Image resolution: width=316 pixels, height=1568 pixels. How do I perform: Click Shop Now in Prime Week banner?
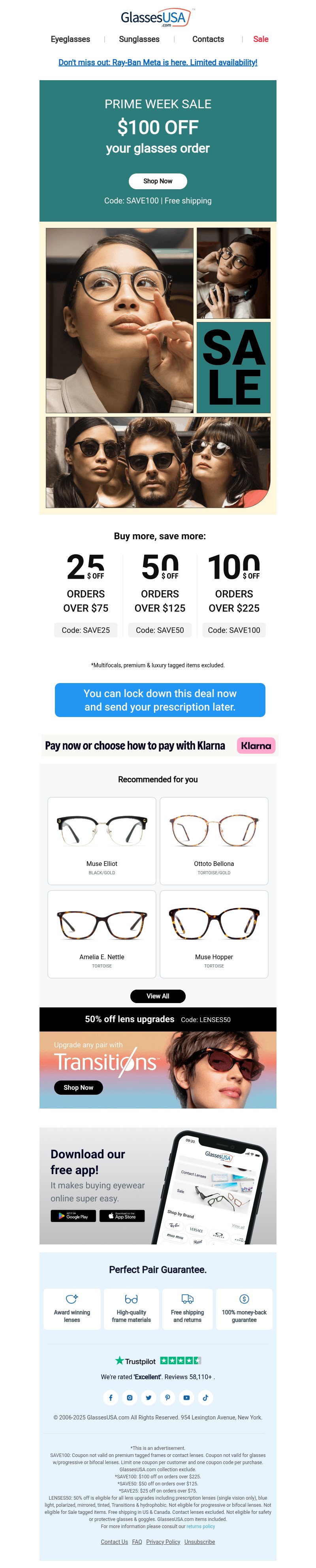tap(158, 181)
